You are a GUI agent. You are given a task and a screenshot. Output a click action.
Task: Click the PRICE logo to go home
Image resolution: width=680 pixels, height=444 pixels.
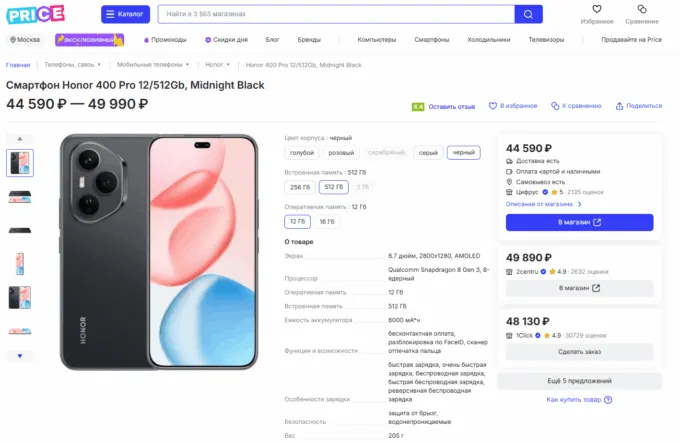click(35, 14)
